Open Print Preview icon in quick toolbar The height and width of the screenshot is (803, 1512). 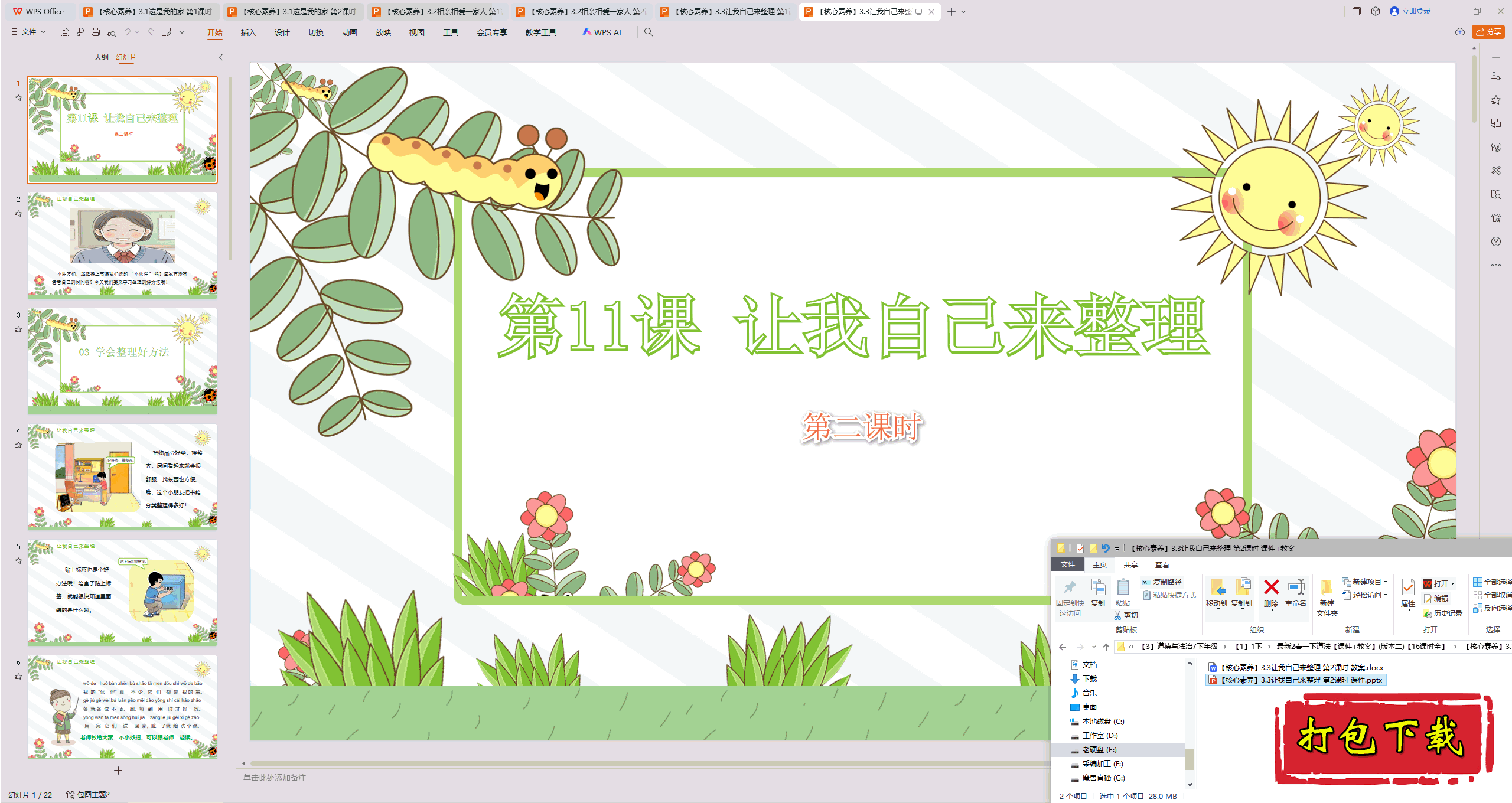click(111, 32)
